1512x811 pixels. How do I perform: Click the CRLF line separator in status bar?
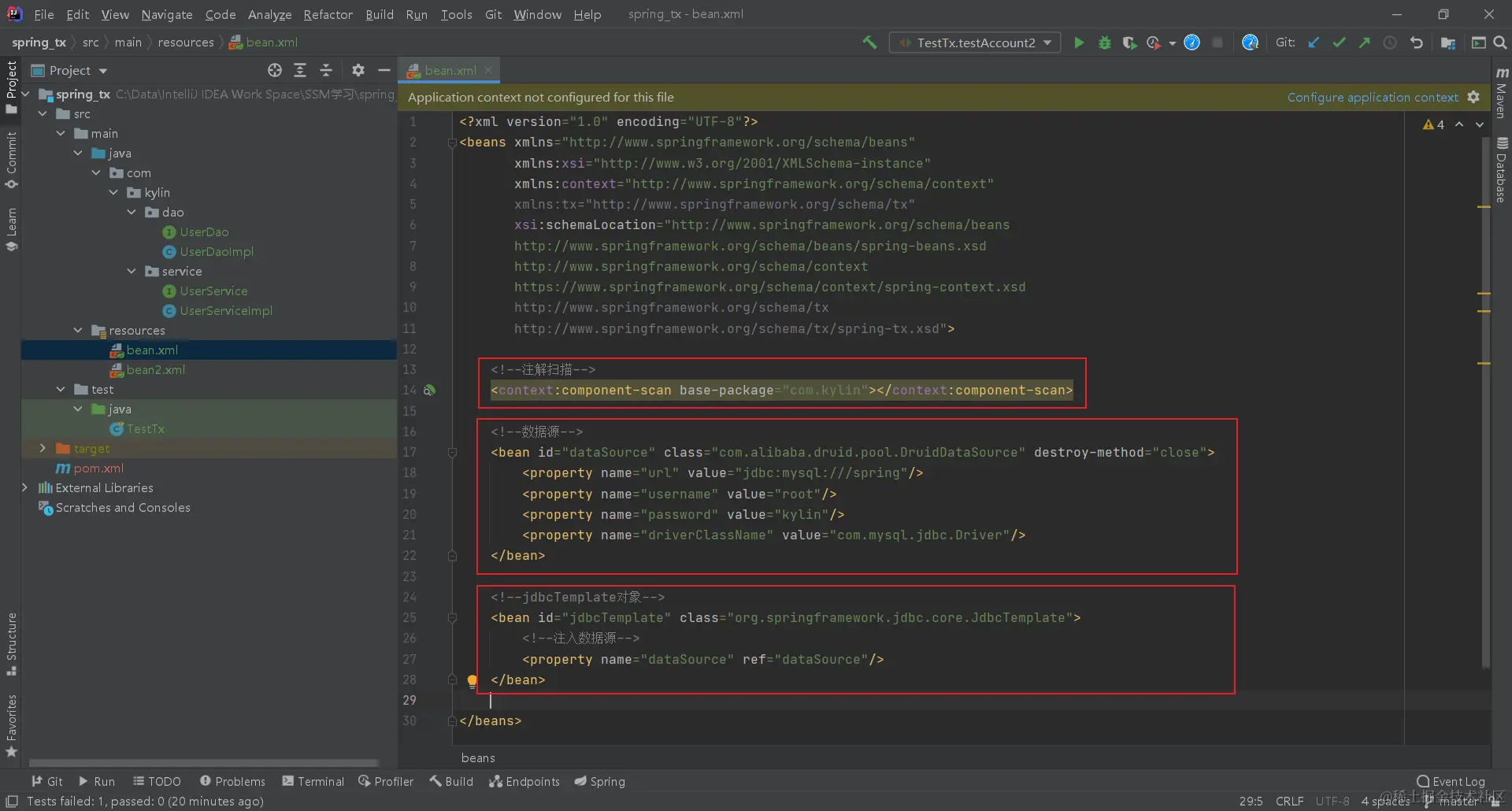pyautogui.click(x=1289, y=801)
